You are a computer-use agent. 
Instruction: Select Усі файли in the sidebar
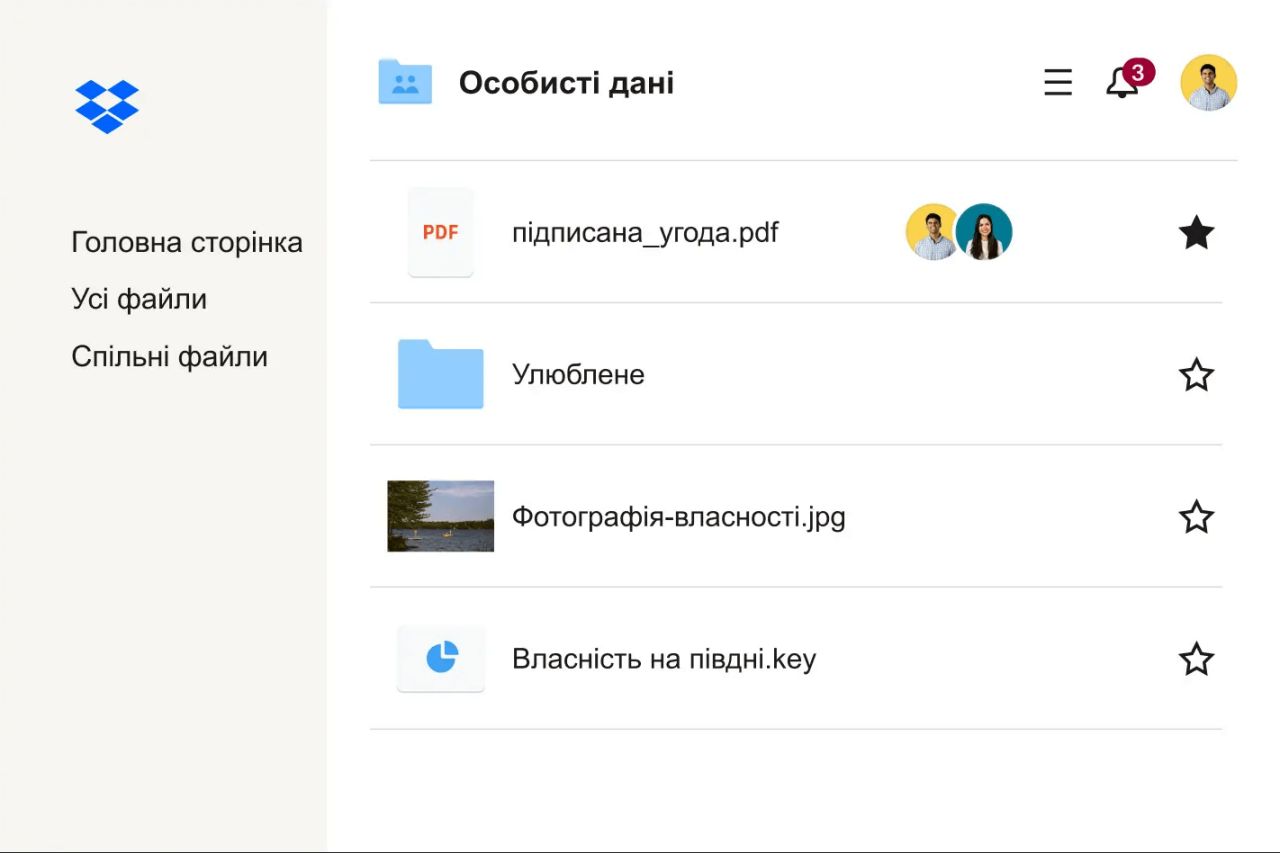[x=139, y=298]
